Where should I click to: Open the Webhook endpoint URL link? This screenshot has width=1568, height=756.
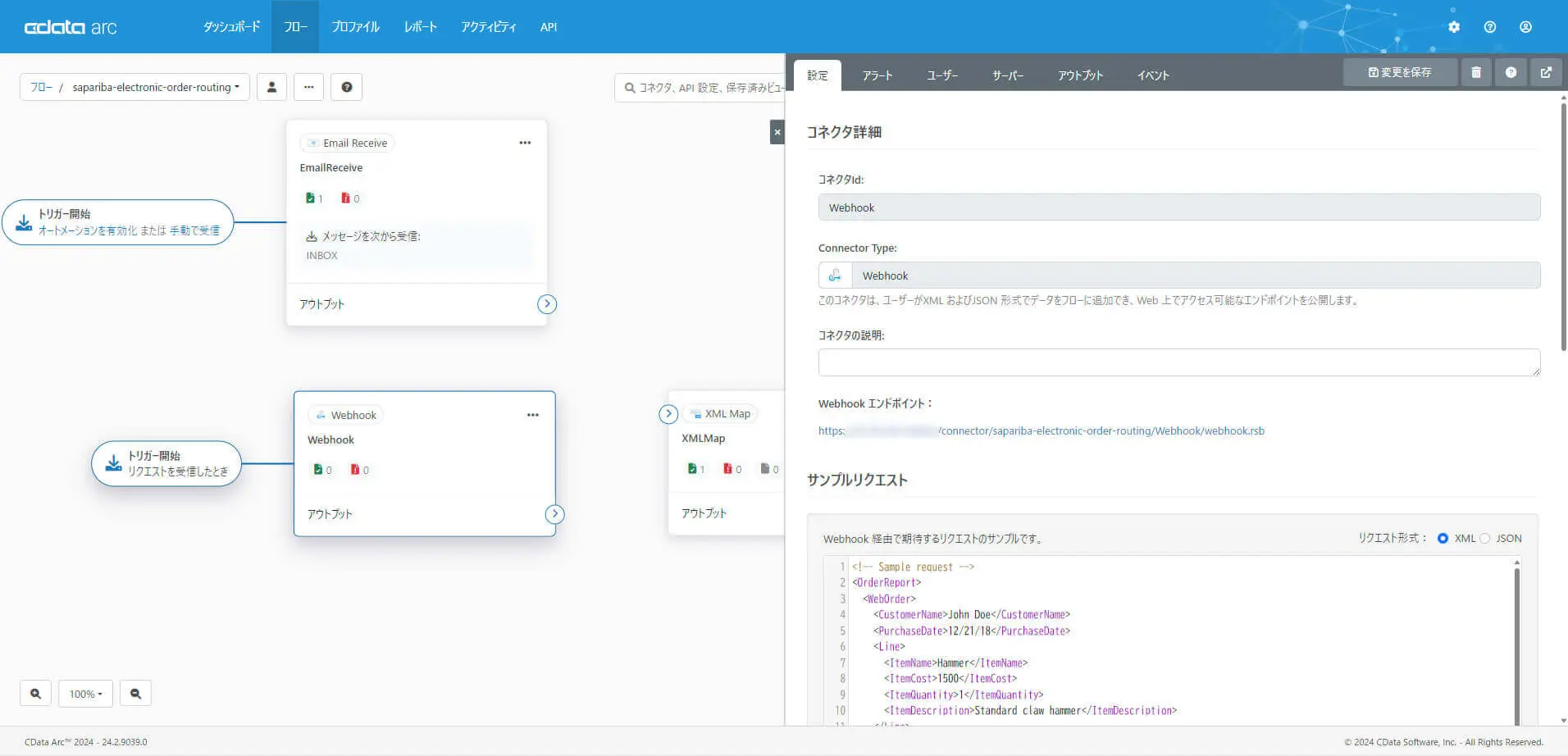1042,430
